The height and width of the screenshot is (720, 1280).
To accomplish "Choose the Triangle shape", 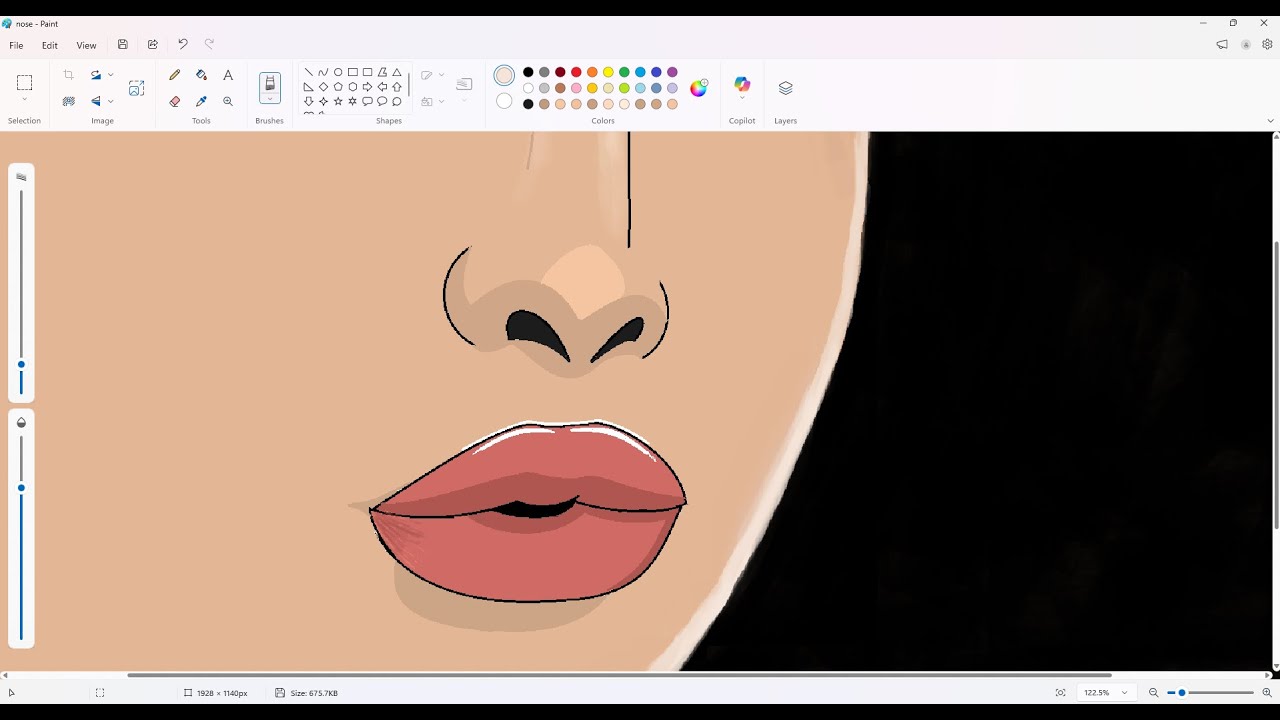I will pos(397,72).
